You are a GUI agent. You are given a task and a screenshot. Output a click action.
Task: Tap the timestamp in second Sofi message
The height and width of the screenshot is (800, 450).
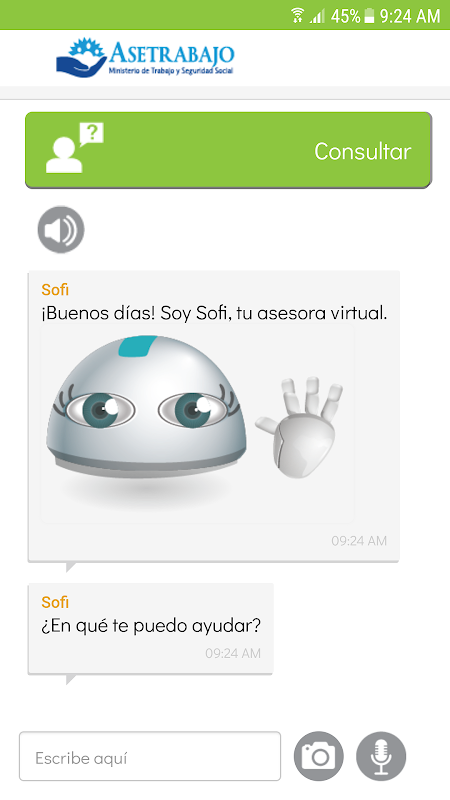pyautogui.click(x=233, y=653)
